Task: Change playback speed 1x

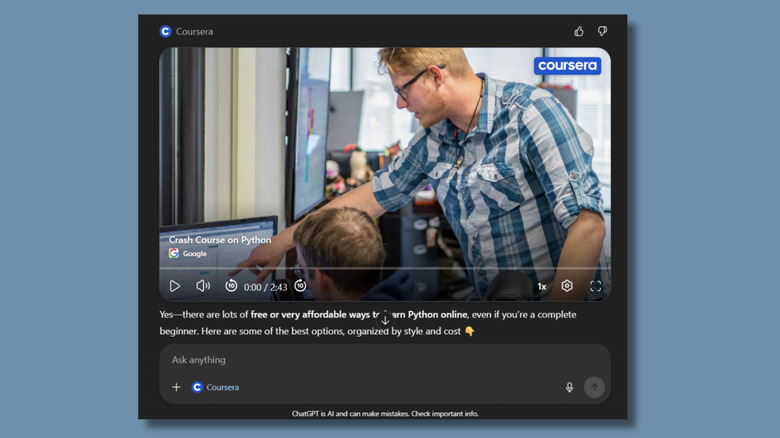Action: (542, 286)
